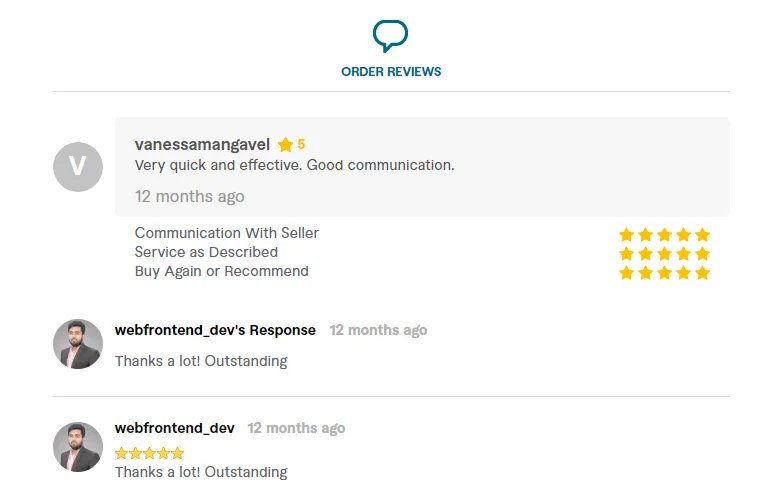Click the last Thanks a lot! Outstanding text
Viewport: 776px width, 486px height.
tap(201, 472)
